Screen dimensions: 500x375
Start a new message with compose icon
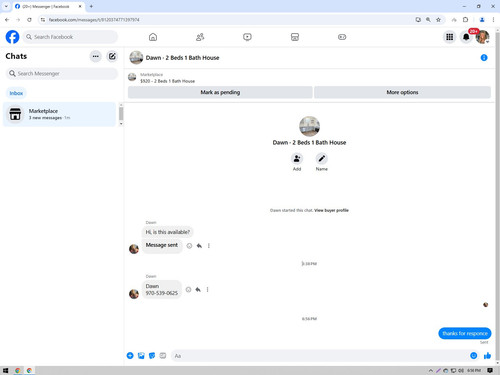112,56
